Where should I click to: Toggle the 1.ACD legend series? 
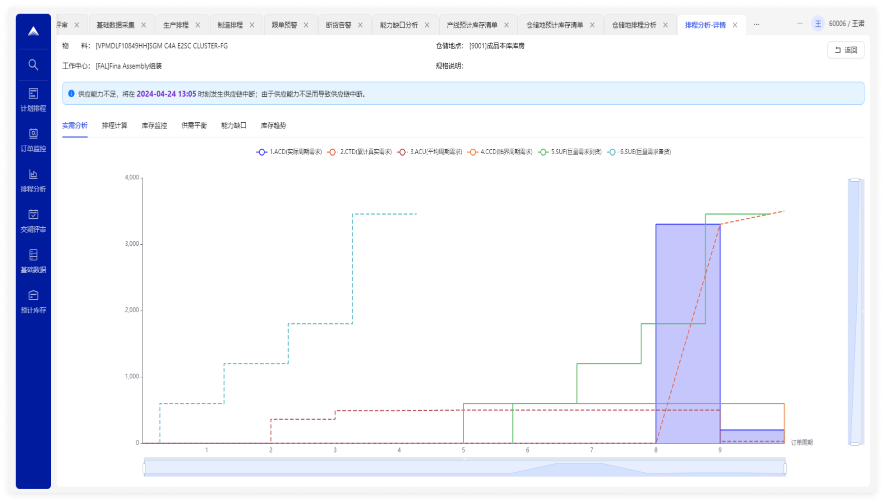click(289, 152)
